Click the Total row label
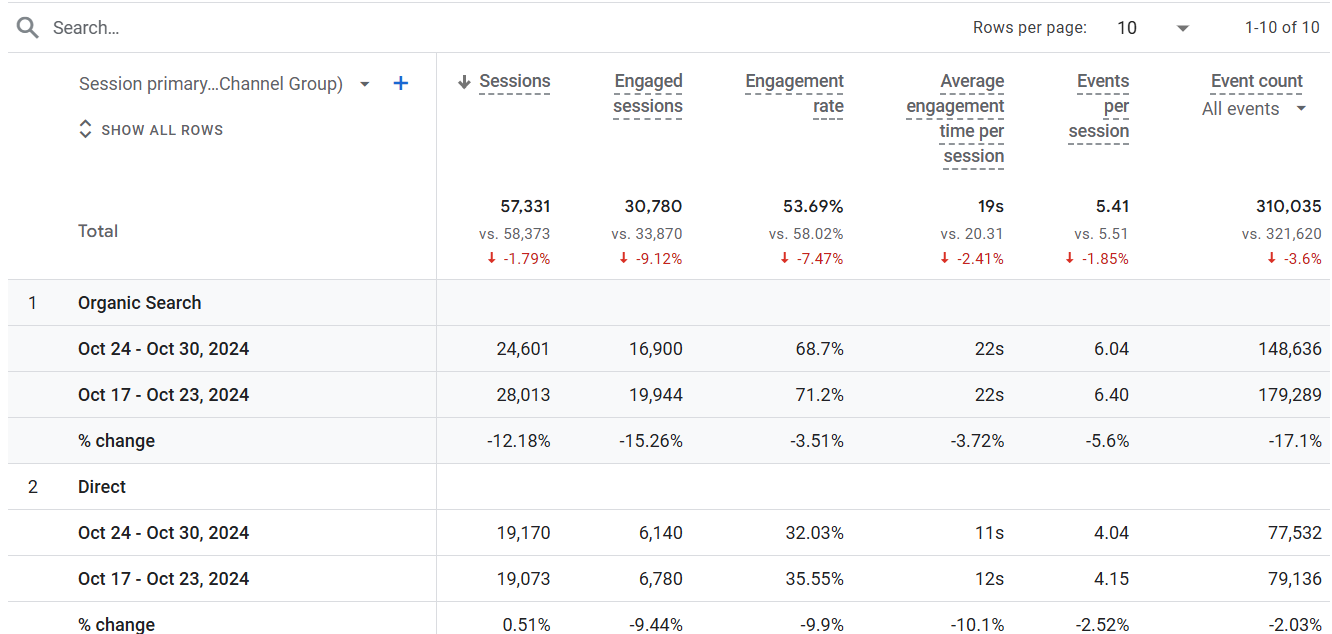 (98, 231)
